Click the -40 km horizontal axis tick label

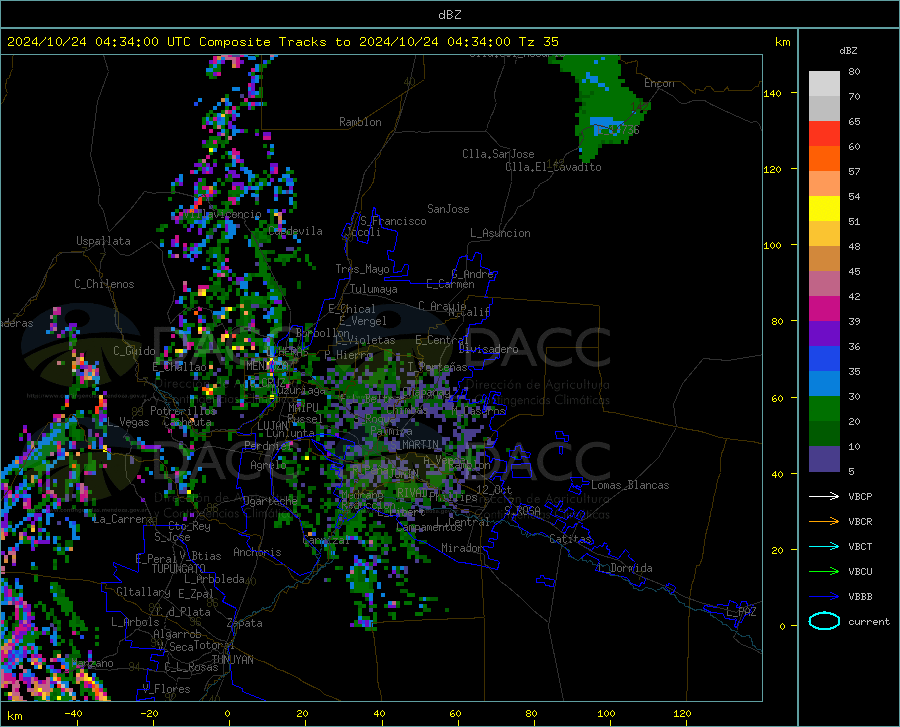coord(73,713)
